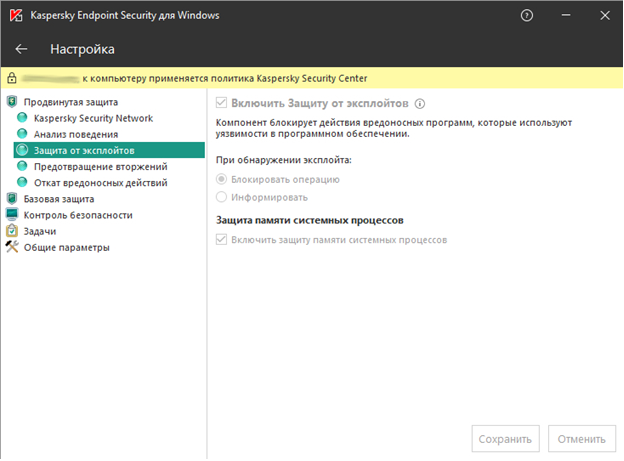
Task: Select the Информировать radio option
Action: [222, 197]
